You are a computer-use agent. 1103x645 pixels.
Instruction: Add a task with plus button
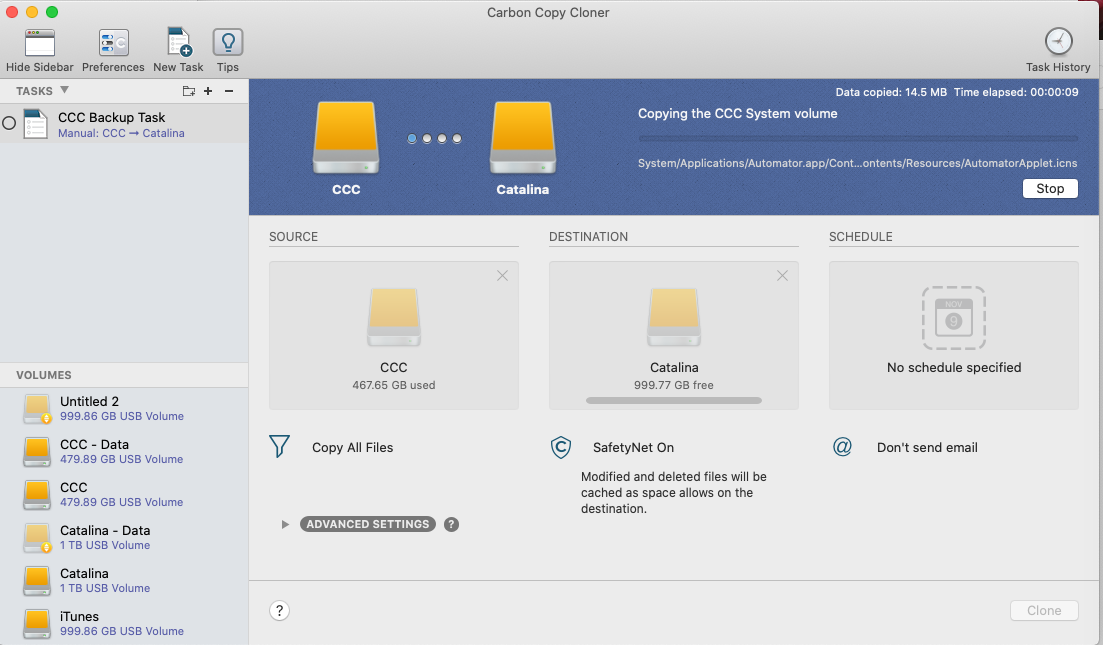208,91
